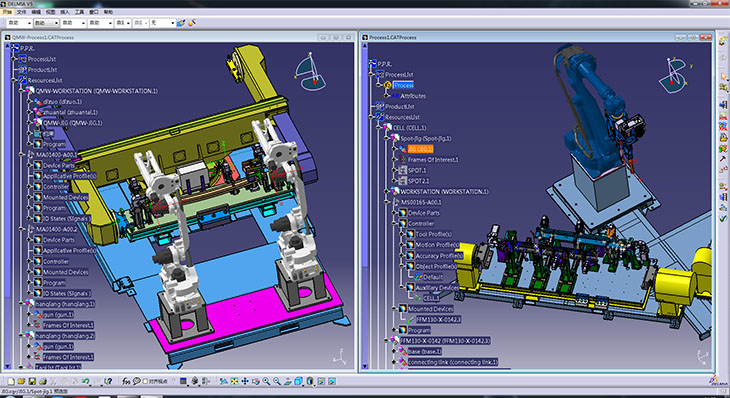The width and height of the screenshot is (730, 398).
Task: Open a file via the folder icon
Action: coord(21,381)
